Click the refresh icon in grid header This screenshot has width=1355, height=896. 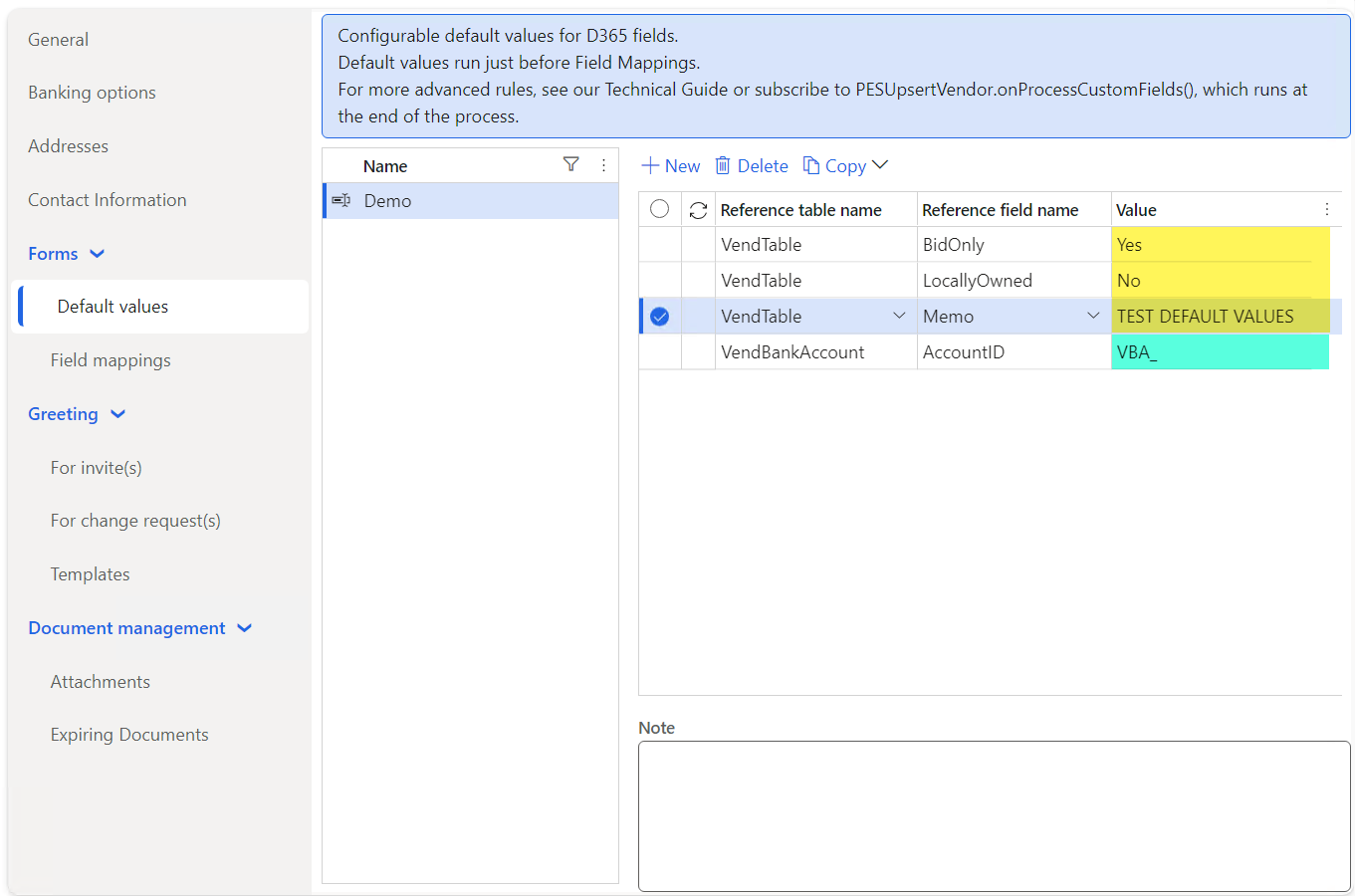pyautogui.click(x=698, y=210)
